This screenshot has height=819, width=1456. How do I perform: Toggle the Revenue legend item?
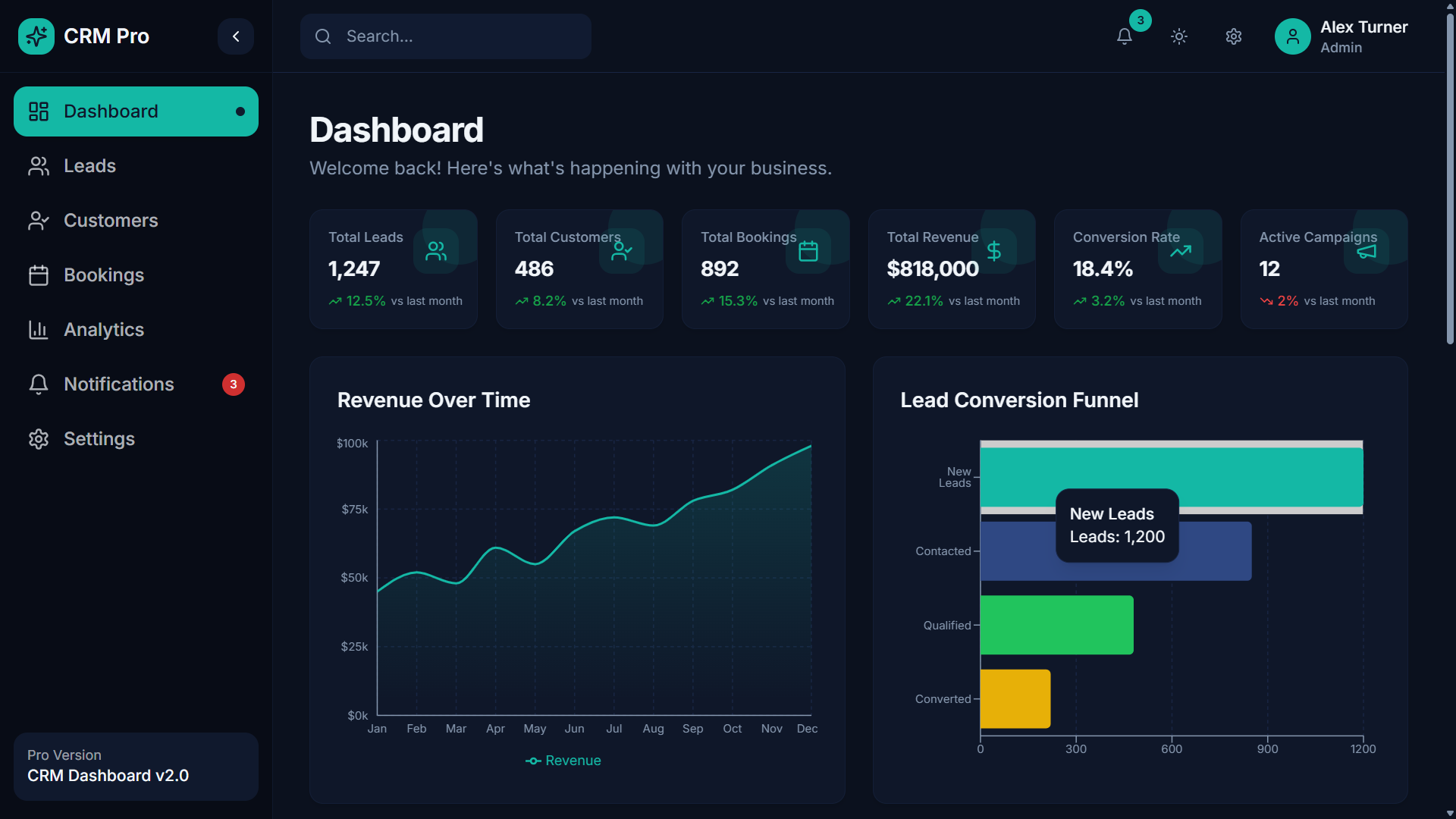click(563, 761)
